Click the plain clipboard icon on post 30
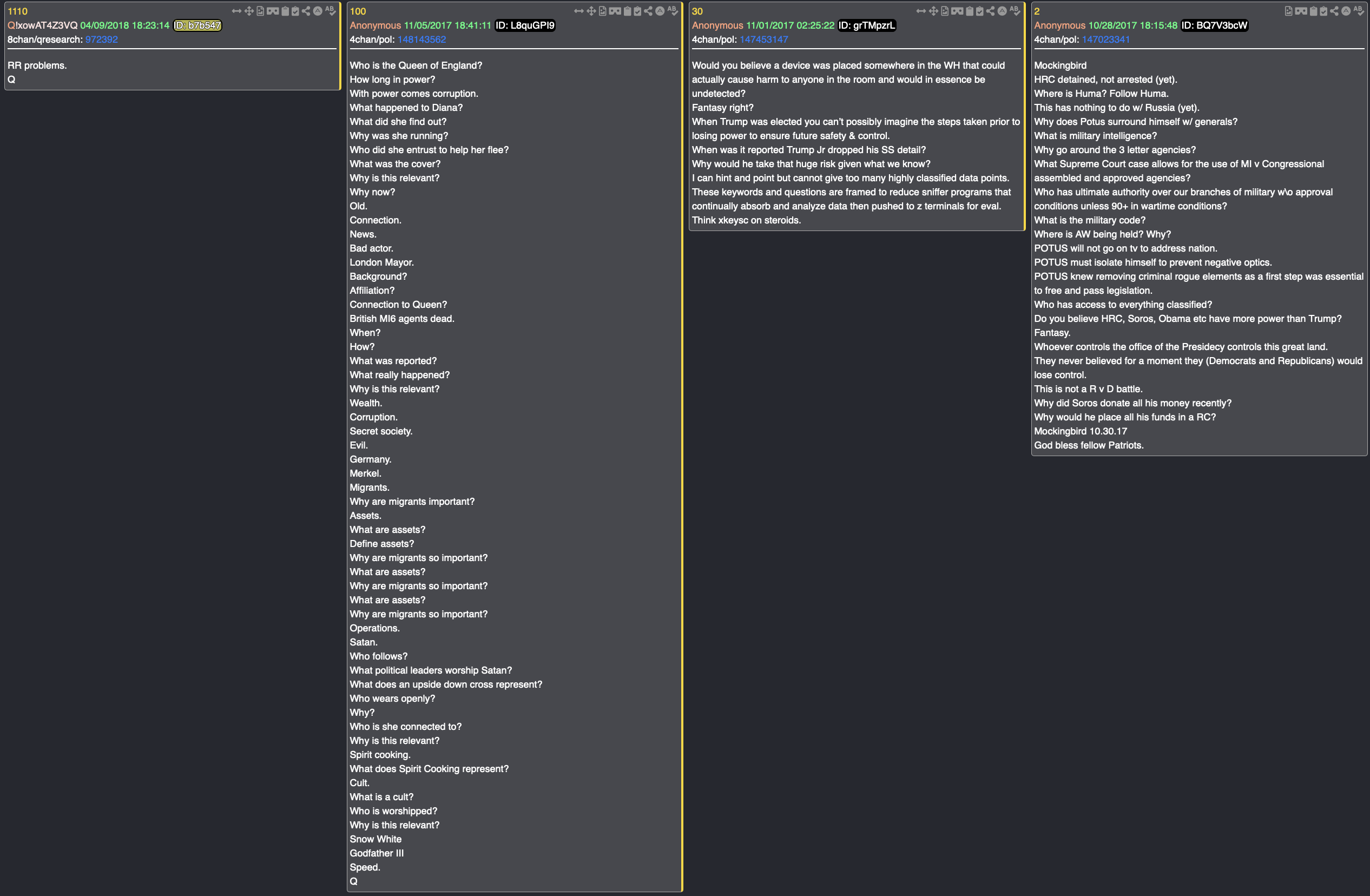The width and height of the screenshot is (1370, 896). (x=970, y=11)
